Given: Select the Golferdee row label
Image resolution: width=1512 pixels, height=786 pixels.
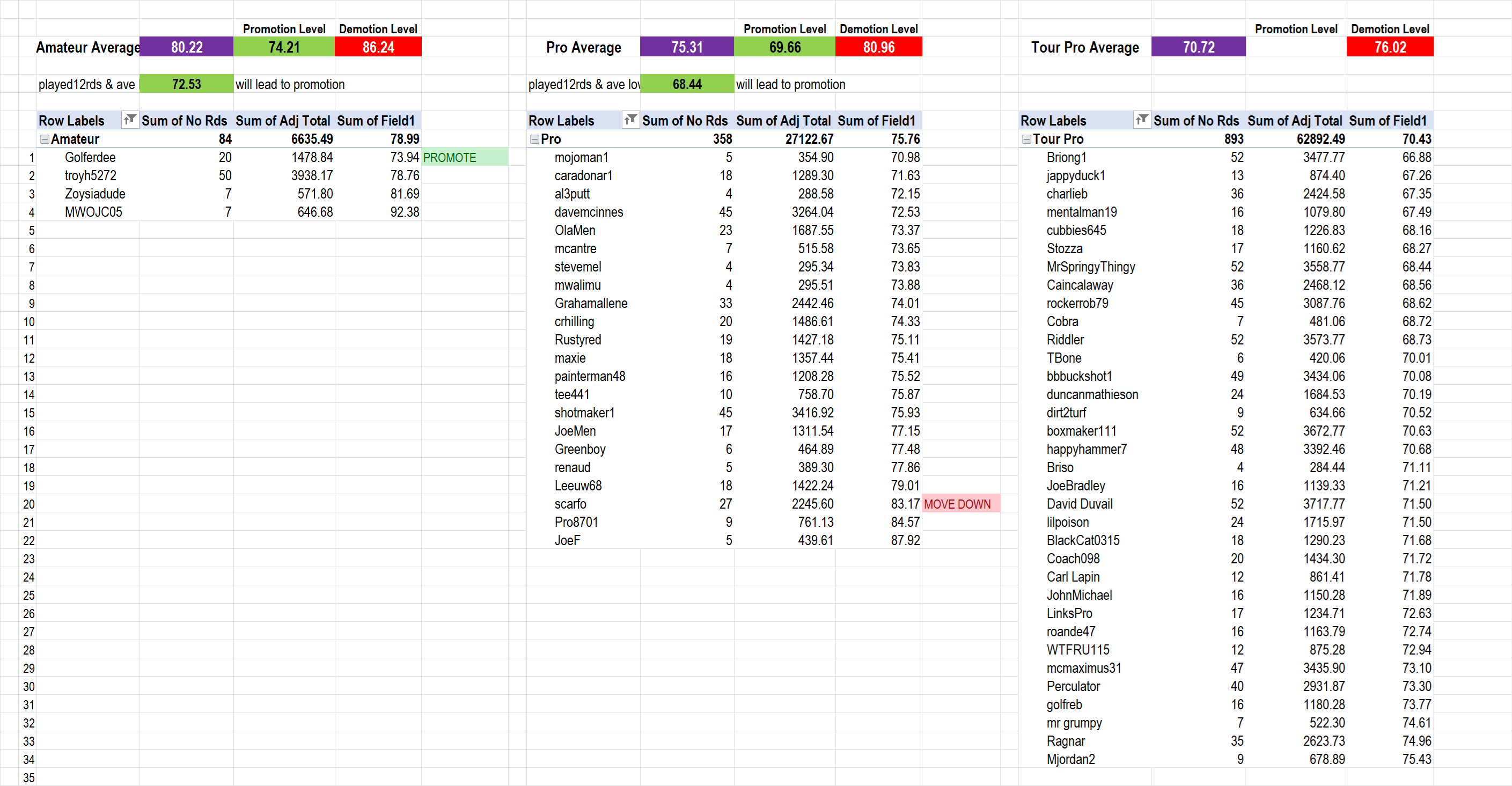Looking at the screenshot, I should pos(90,157).
